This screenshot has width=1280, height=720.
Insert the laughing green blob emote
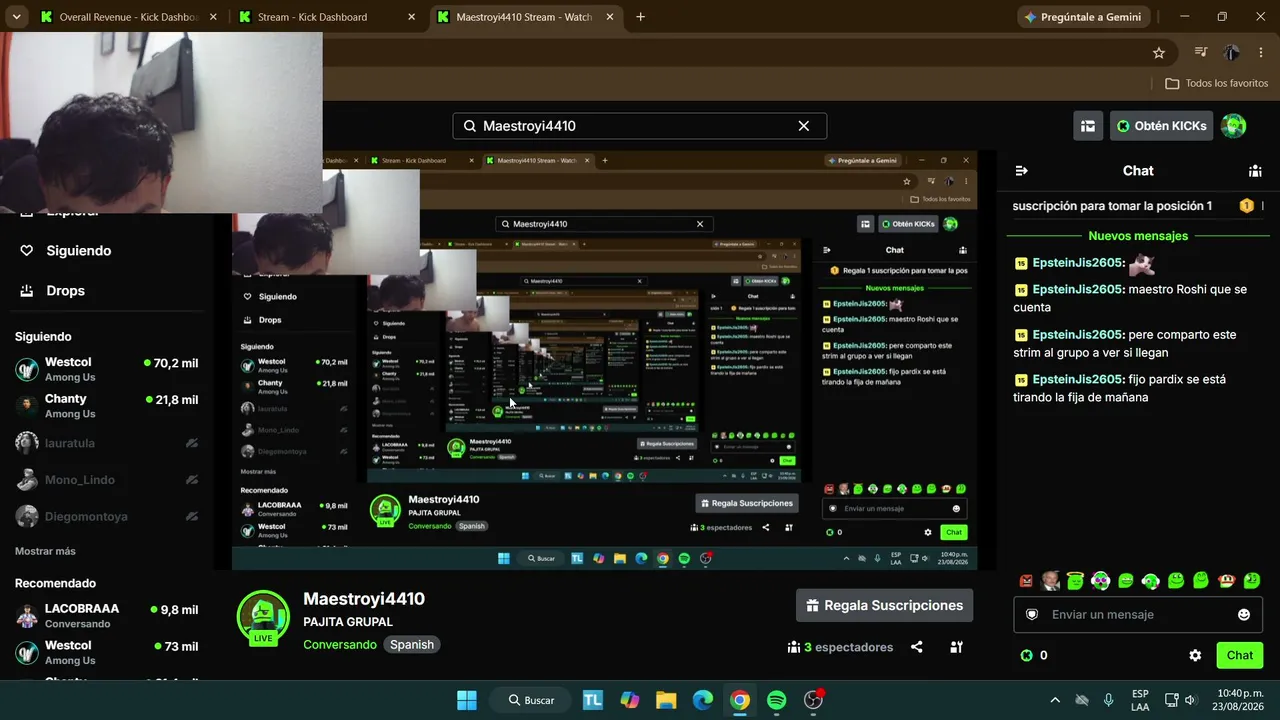1126,581
